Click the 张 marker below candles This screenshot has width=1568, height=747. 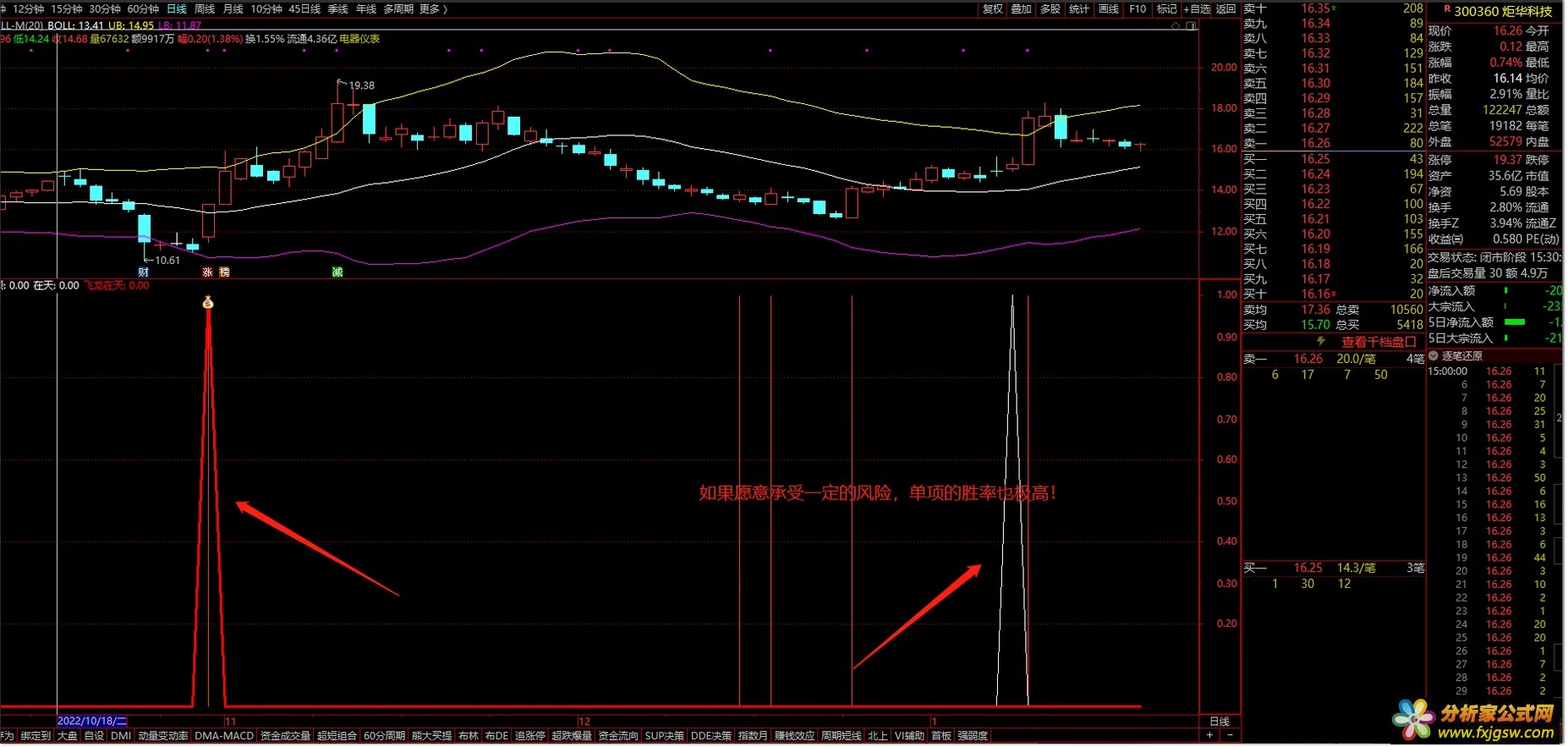click(207, 272)
